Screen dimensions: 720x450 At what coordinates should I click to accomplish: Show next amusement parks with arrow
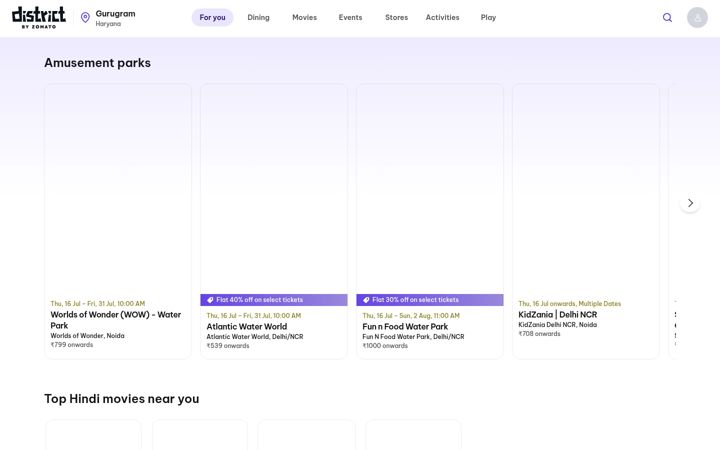coord(690,202)
